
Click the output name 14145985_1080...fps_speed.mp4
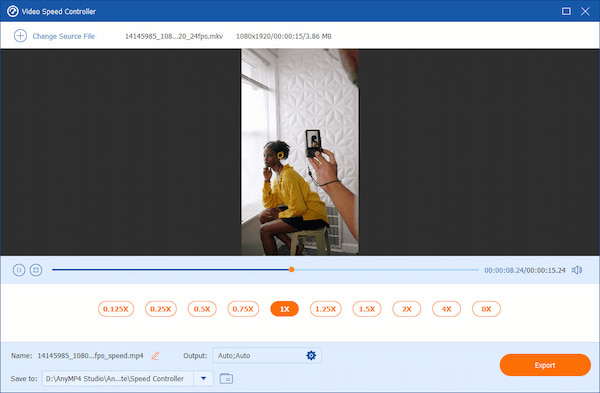coord(90,355)
